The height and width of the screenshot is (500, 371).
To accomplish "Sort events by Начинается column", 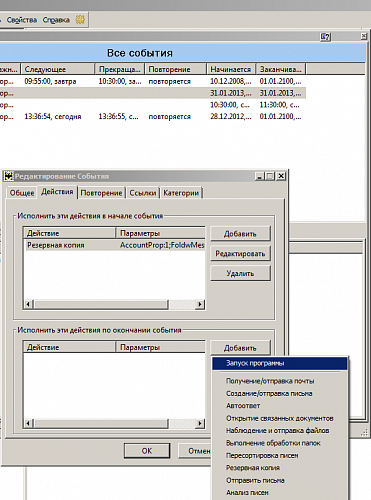I will pyautogui.click(x=231, y=69).
